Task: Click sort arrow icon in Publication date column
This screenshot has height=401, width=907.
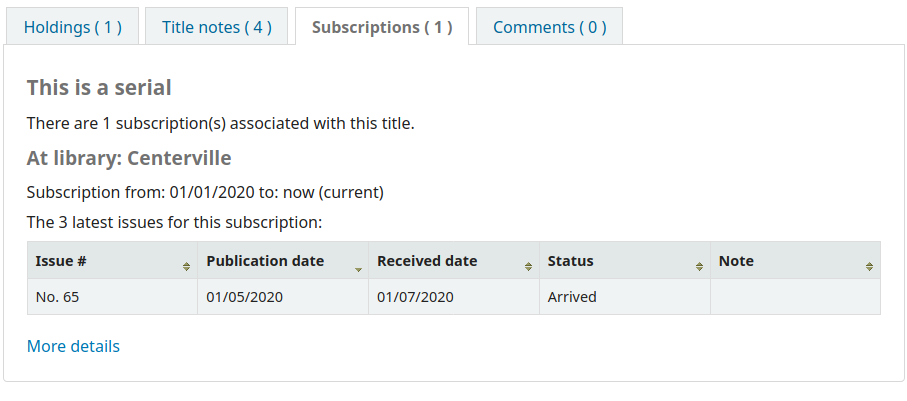Action: point(358,270)
